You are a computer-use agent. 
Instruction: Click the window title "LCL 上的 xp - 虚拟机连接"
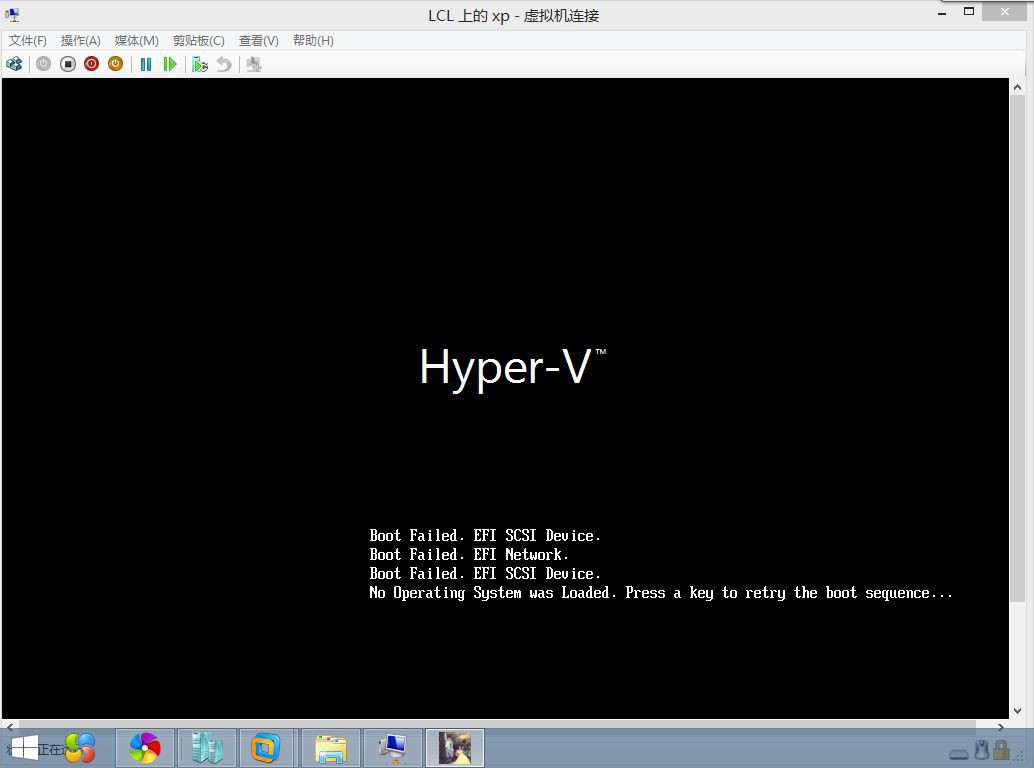514,15
